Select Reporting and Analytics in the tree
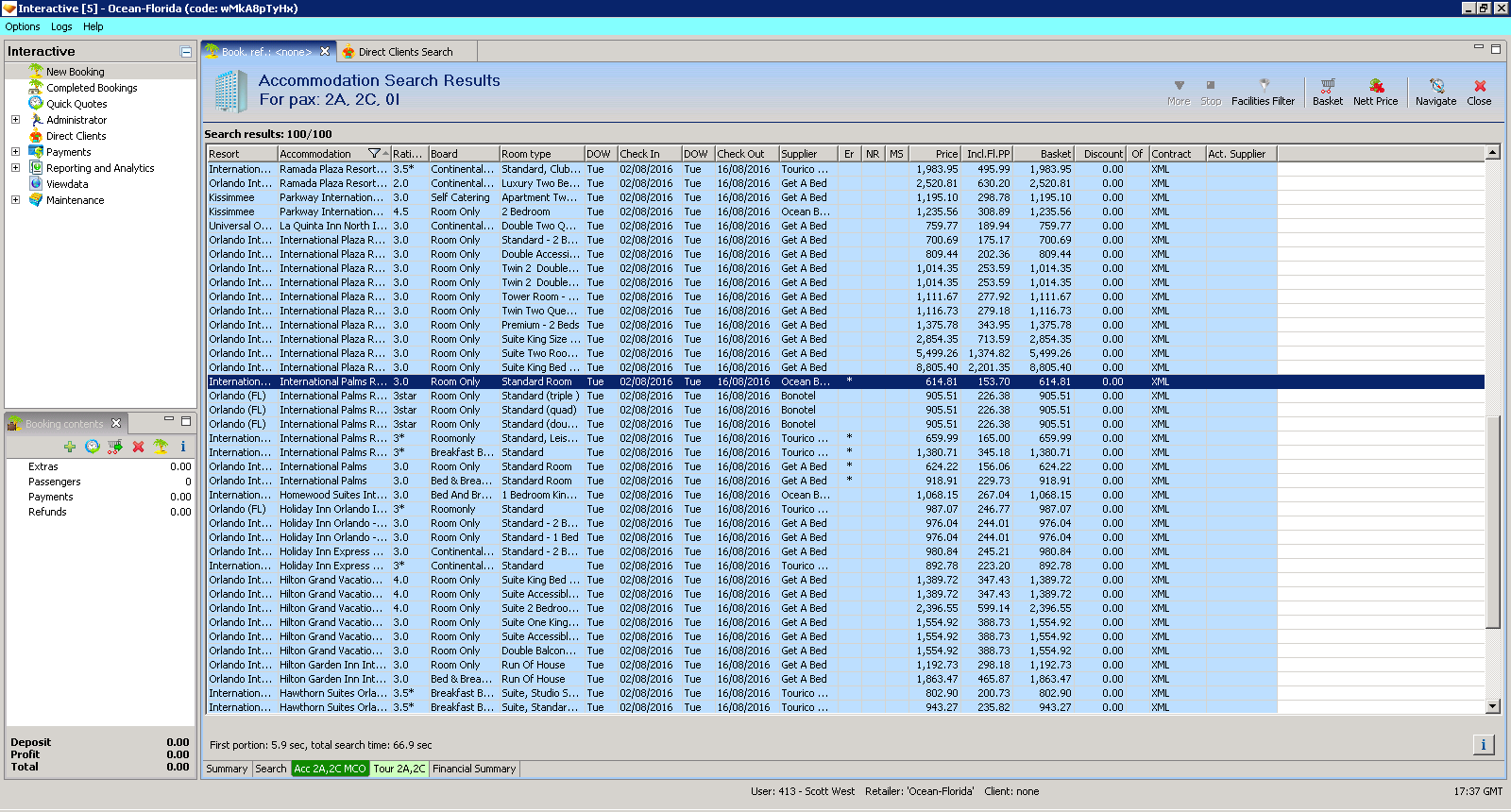 point(100,168)
